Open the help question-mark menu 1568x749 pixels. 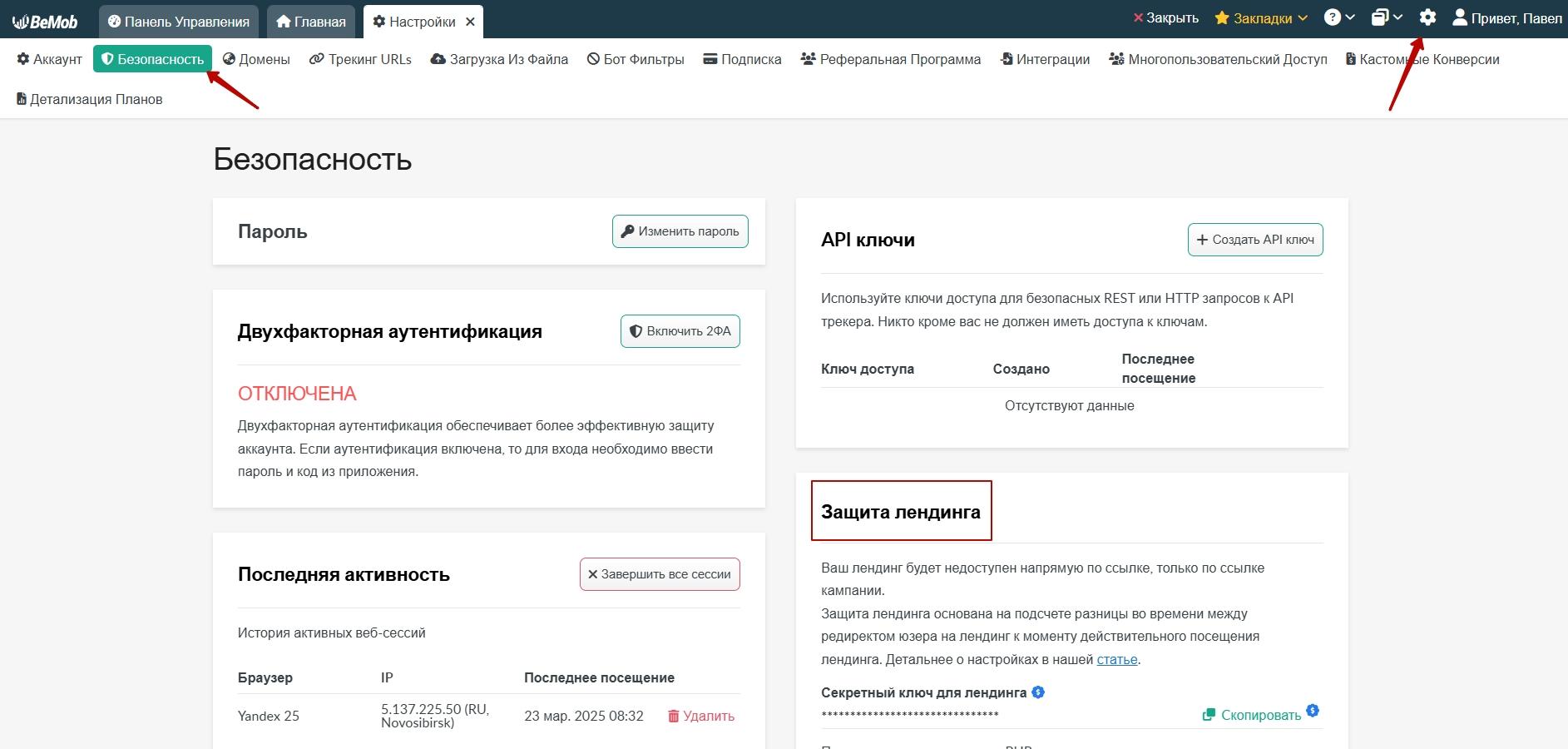coord(1339,17)
